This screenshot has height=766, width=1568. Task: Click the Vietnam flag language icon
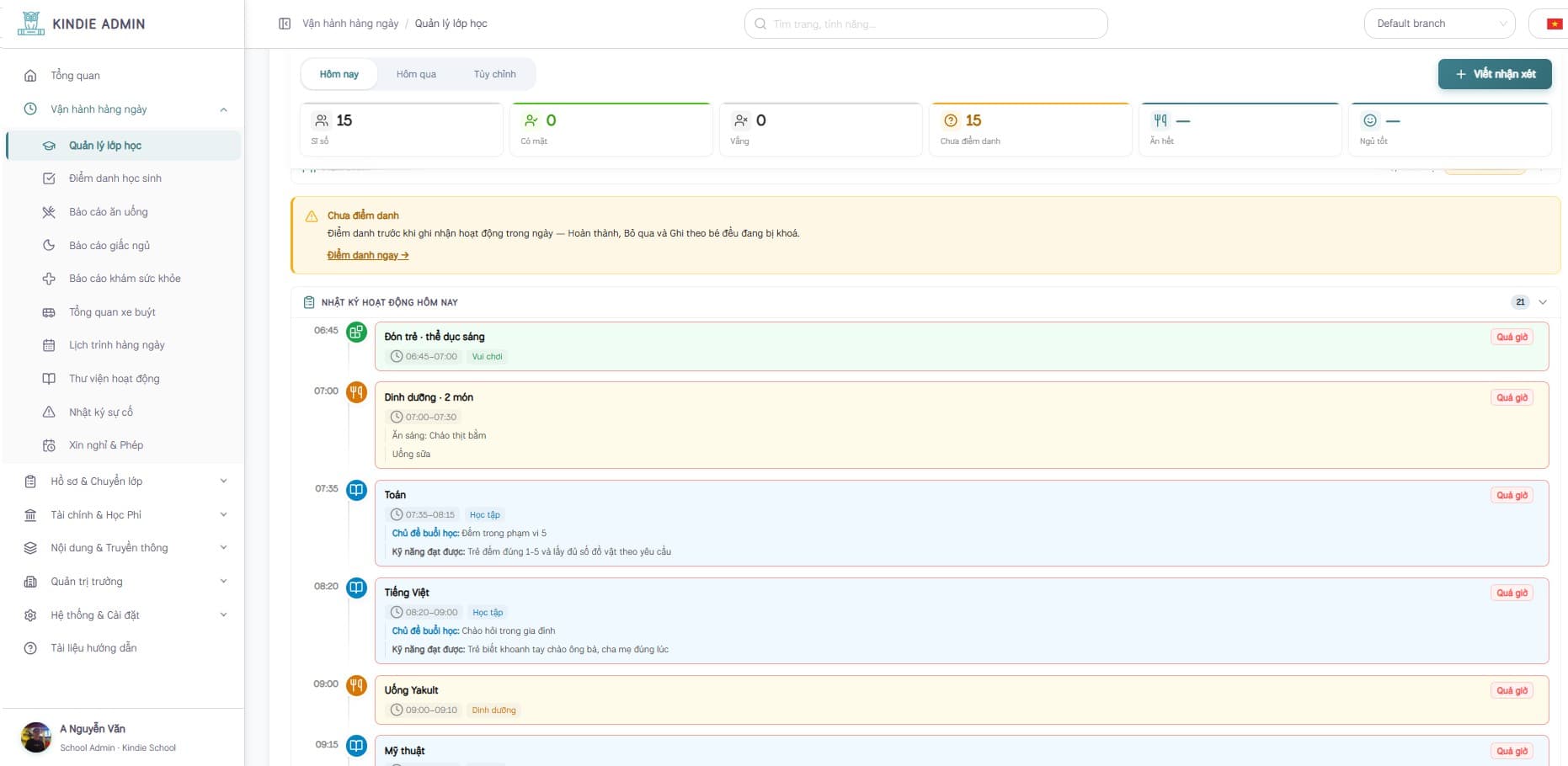click(1555, 24)
